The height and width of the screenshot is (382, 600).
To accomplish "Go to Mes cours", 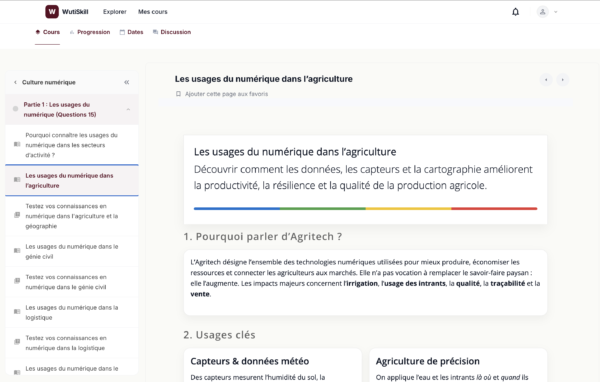I will (x=153, y=12).
